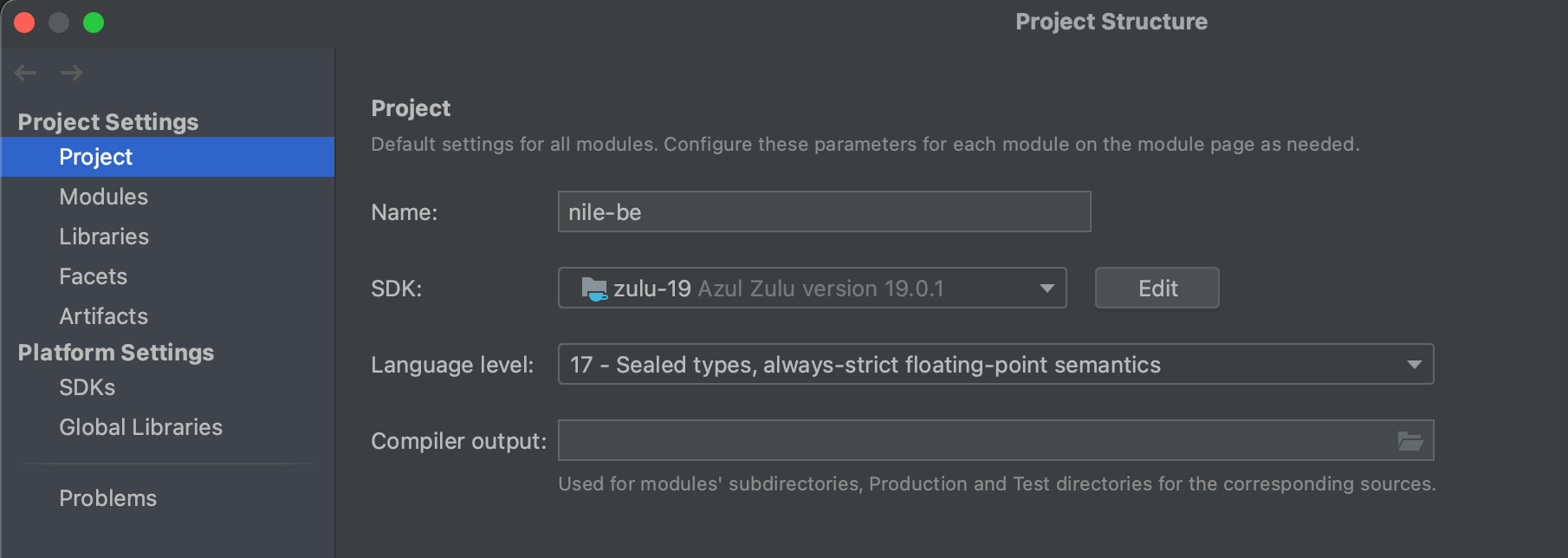Close the Project Structure window
1568x558 pixels.
[x=24, y=23]
